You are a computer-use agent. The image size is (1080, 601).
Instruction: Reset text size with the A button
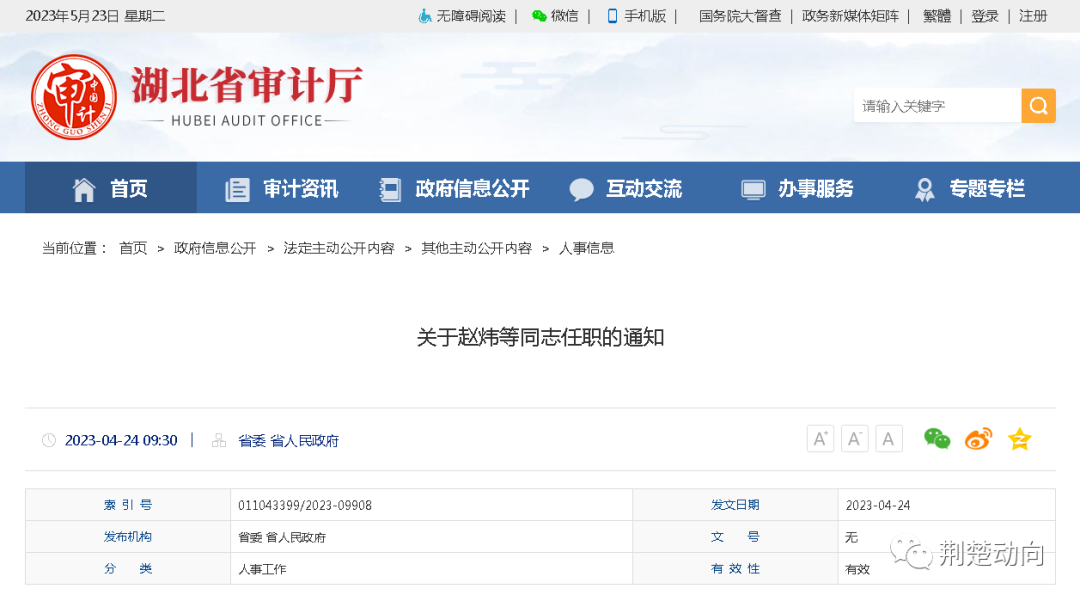click(x=888, y=438)
